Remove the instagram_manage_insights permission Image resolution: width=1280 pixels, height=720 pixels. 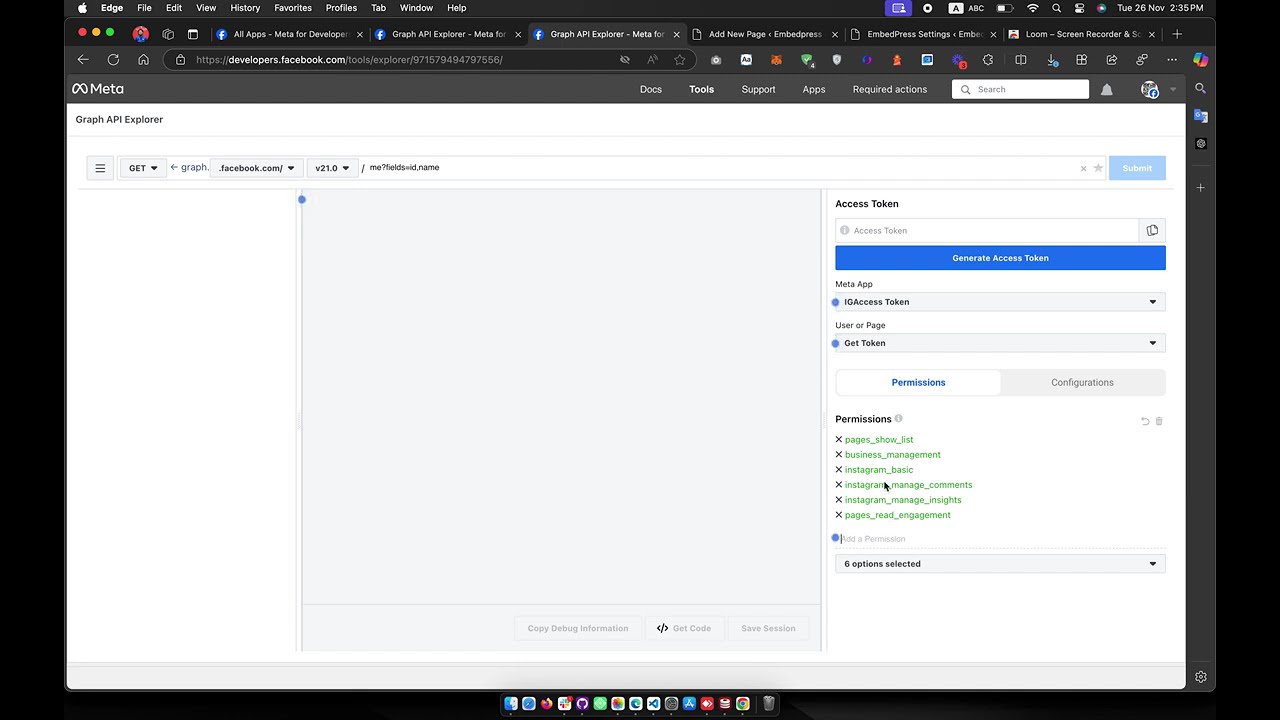tap(839, 500)
